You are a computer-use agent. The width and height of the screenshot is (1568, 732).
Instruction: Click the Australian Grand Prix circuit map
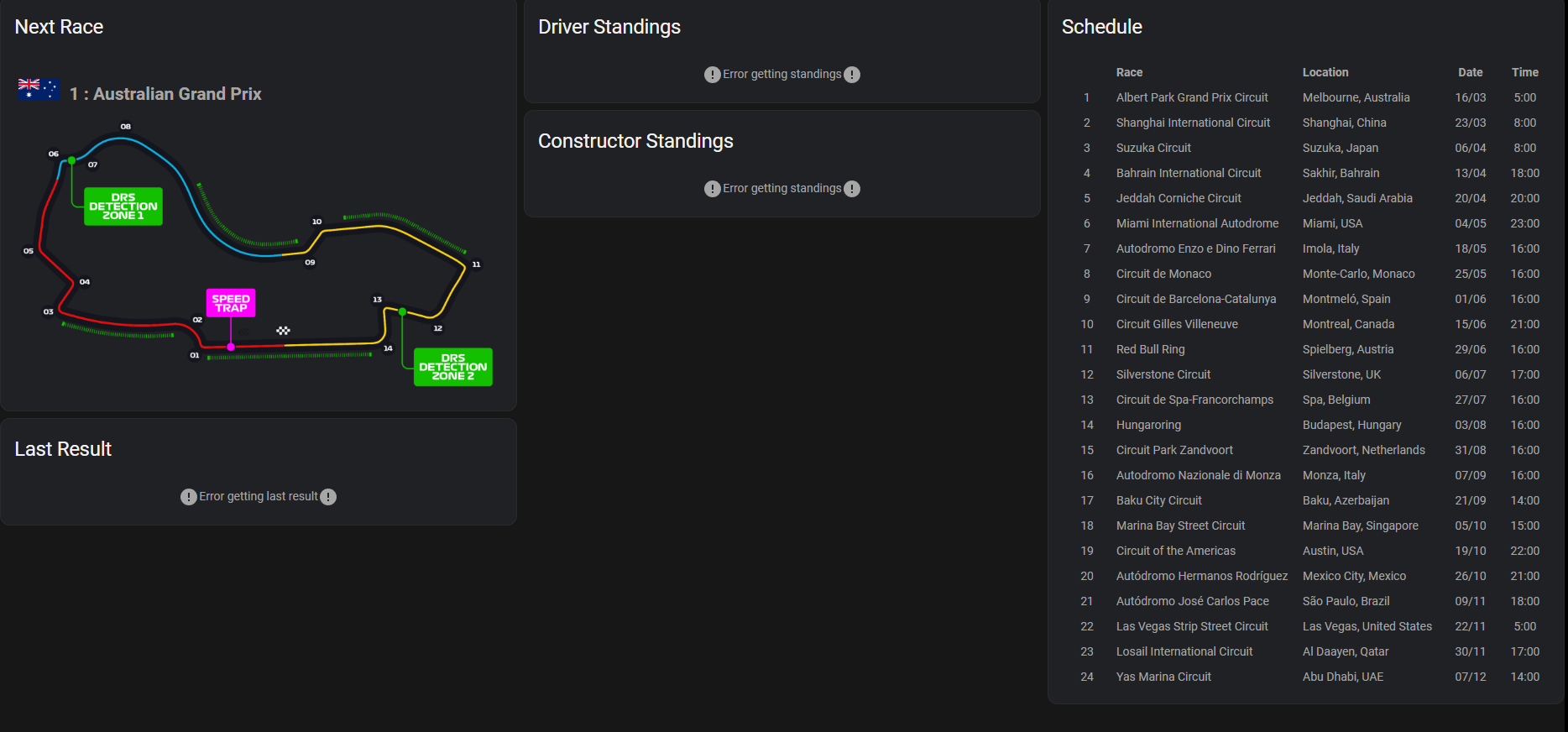(258, 254)
